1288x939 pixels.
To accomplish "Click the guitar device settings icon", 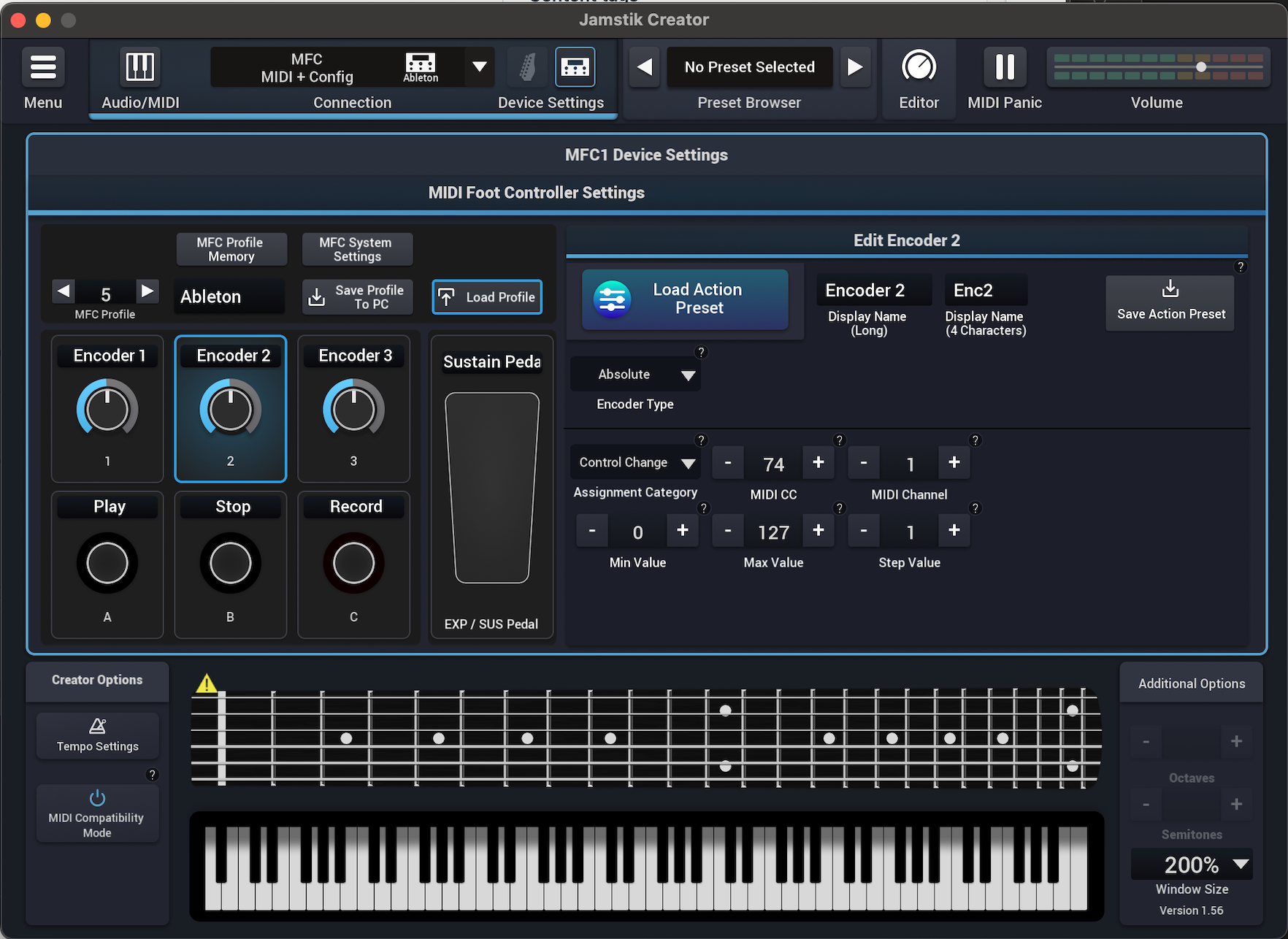I will click(528, 67).
